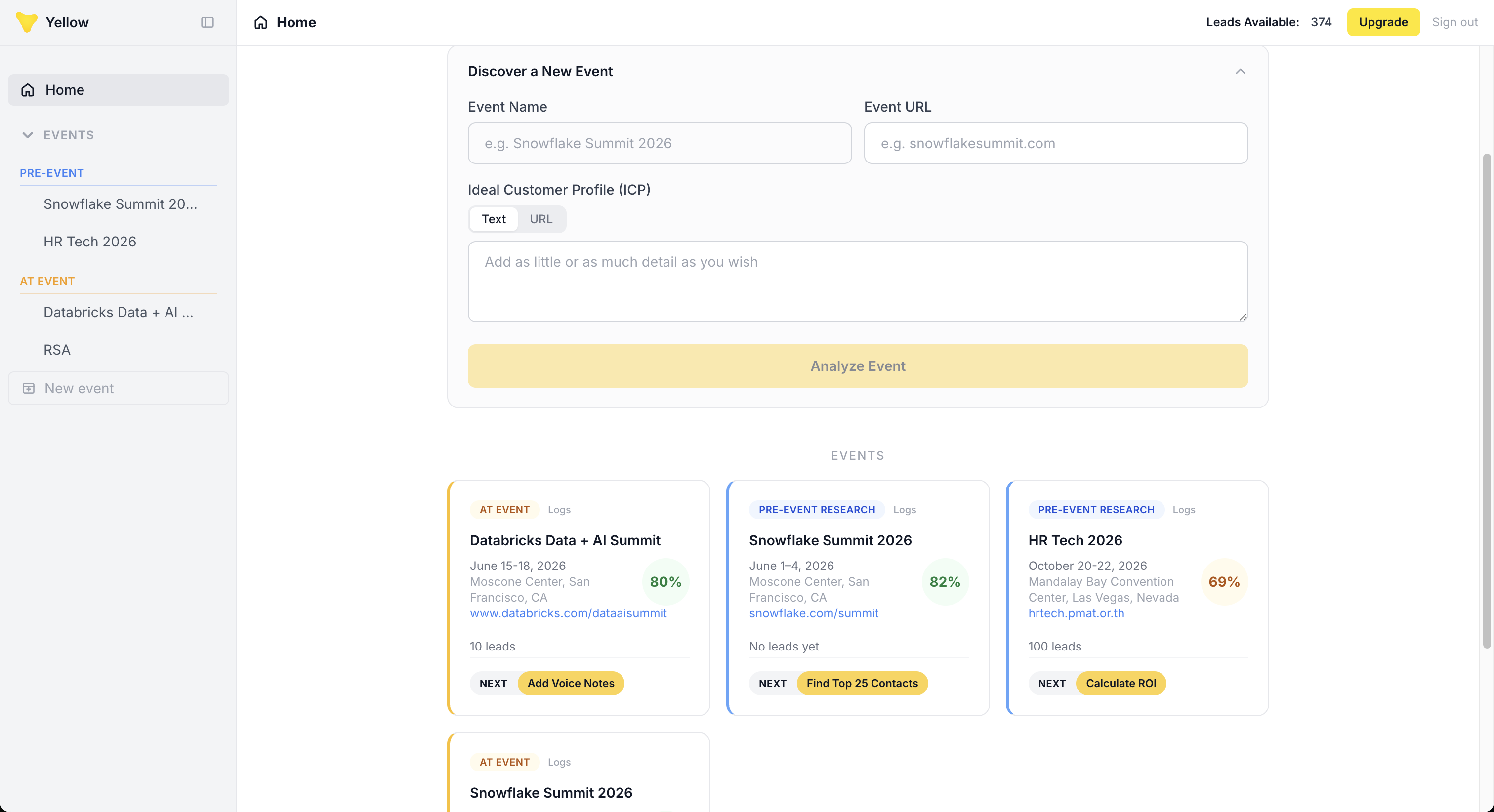Viewport: 1494px width, 812px height.
Task: Select the Home house icon in sidebar
Action: [x=27, y=89]
